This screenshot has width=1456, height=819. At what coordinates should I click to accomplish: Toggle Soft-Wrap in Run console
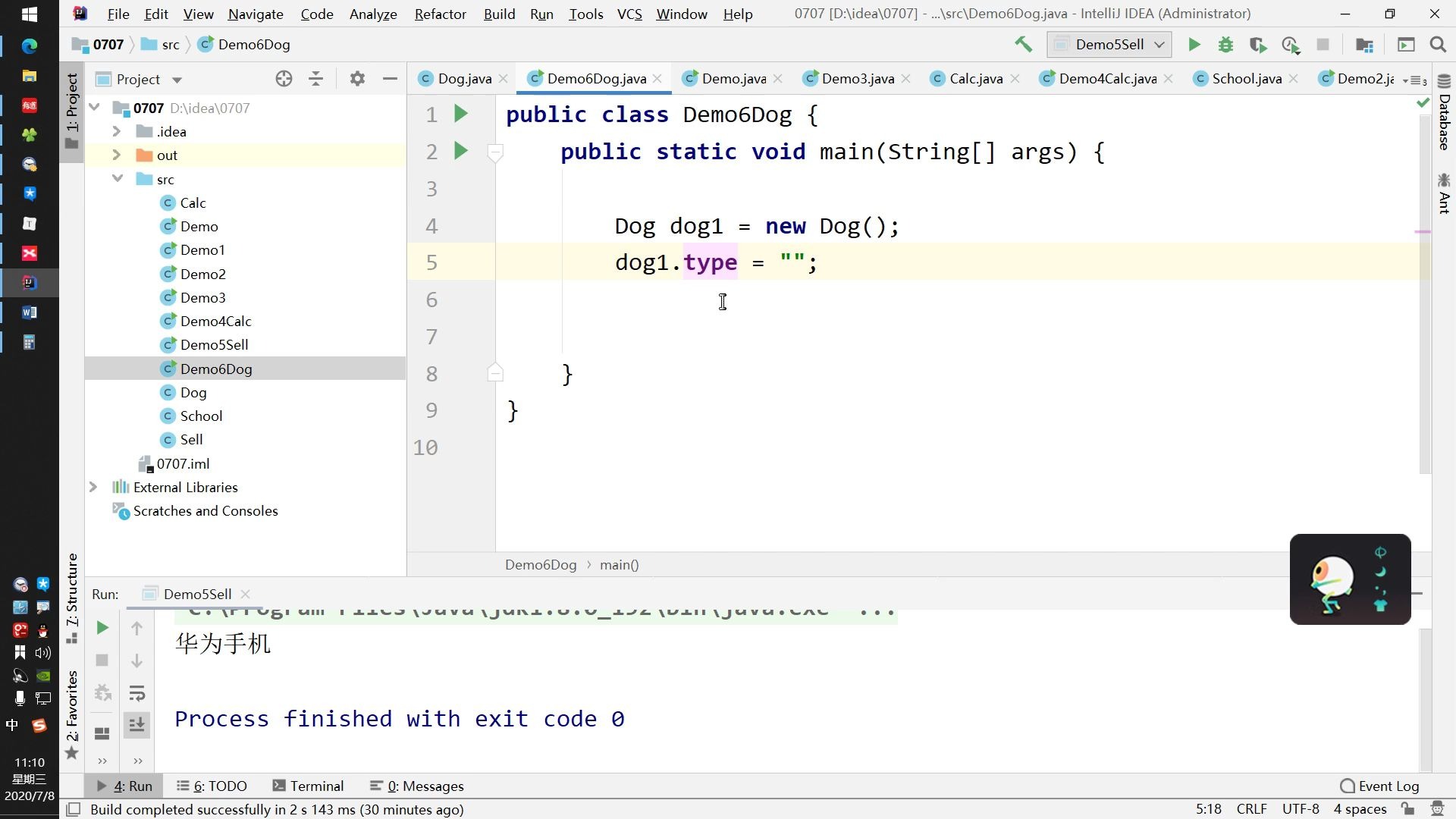136,693
